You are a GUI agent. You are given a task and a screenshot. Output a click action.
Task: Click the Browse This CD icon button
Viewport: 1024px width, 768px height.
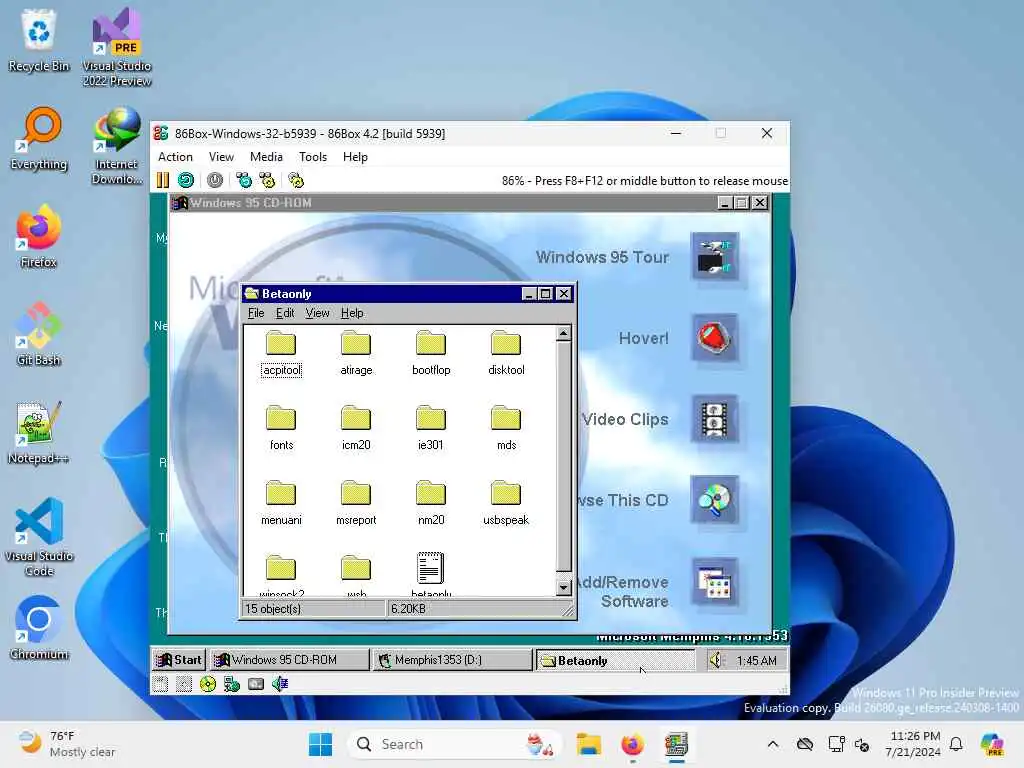714,500
